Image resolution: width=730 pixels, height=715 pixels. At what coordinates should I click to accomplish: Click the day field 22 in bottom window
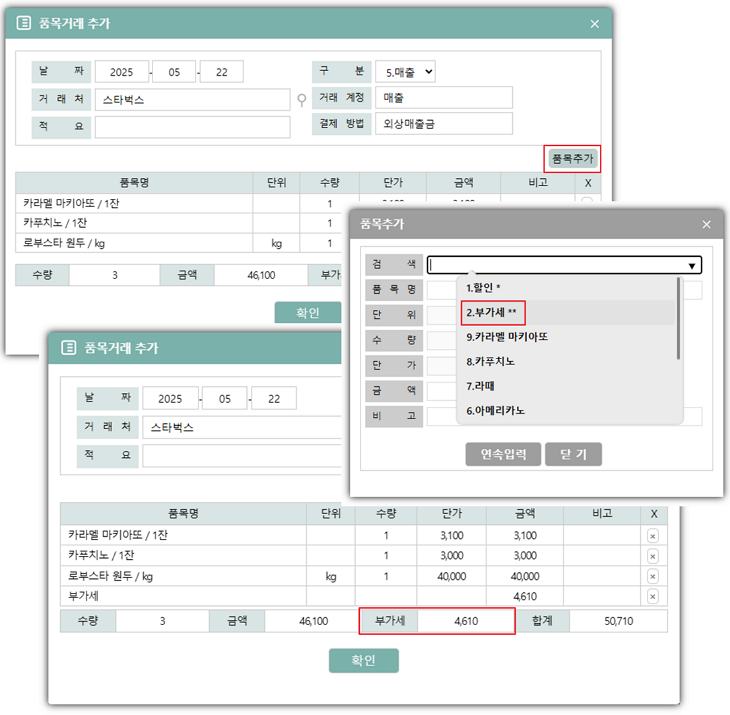pos(274,399)
